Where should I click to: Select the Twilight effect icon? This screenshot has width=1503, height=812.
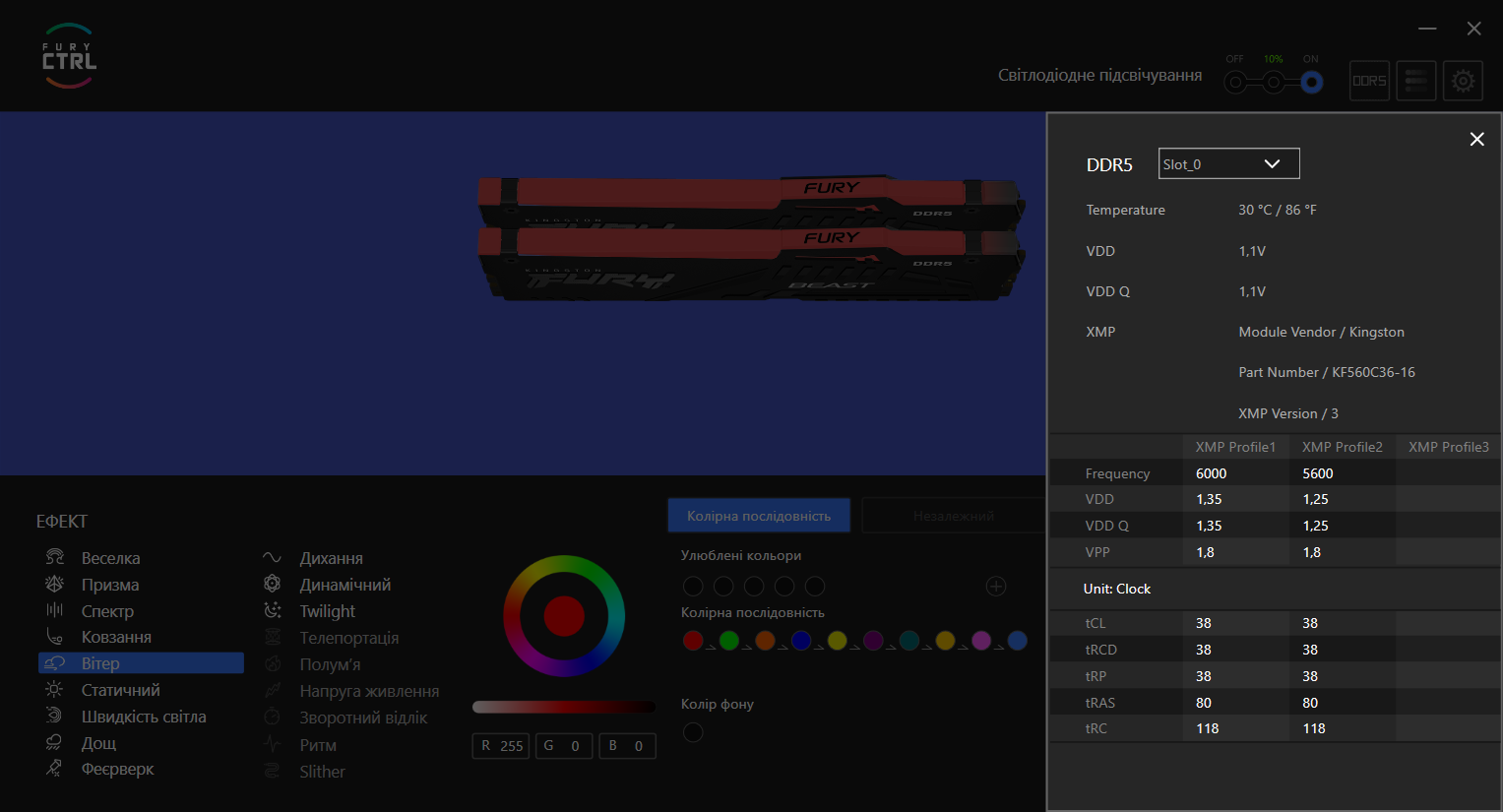(x=273, y=610)
